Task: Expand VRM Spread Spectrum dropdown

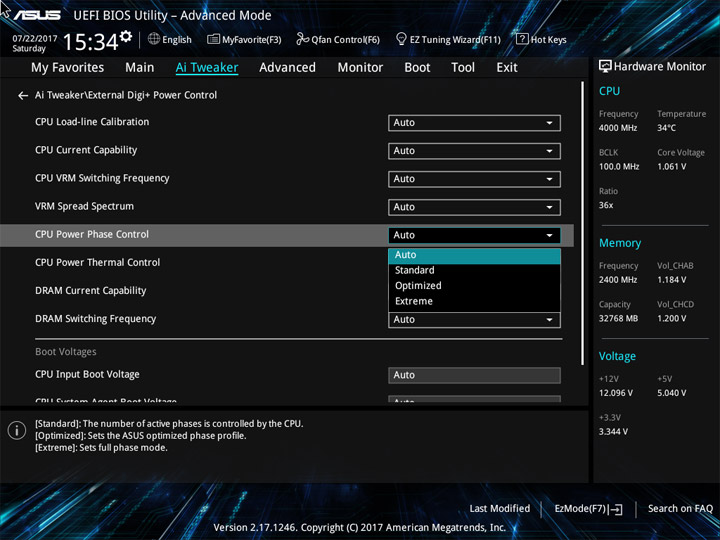Action: [474, 207]
